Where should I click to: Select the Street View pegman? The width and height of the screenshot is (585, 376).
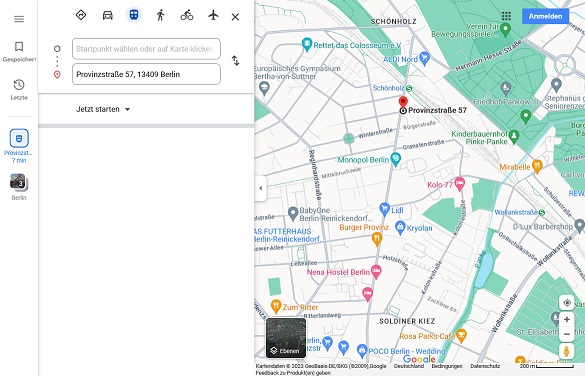coord(567,351)
